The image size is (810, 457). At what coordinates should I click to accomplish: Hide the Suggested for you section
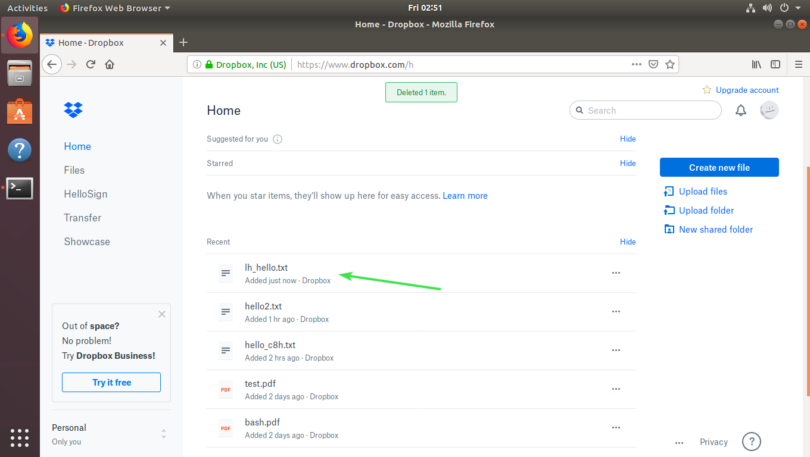[628, 139]
